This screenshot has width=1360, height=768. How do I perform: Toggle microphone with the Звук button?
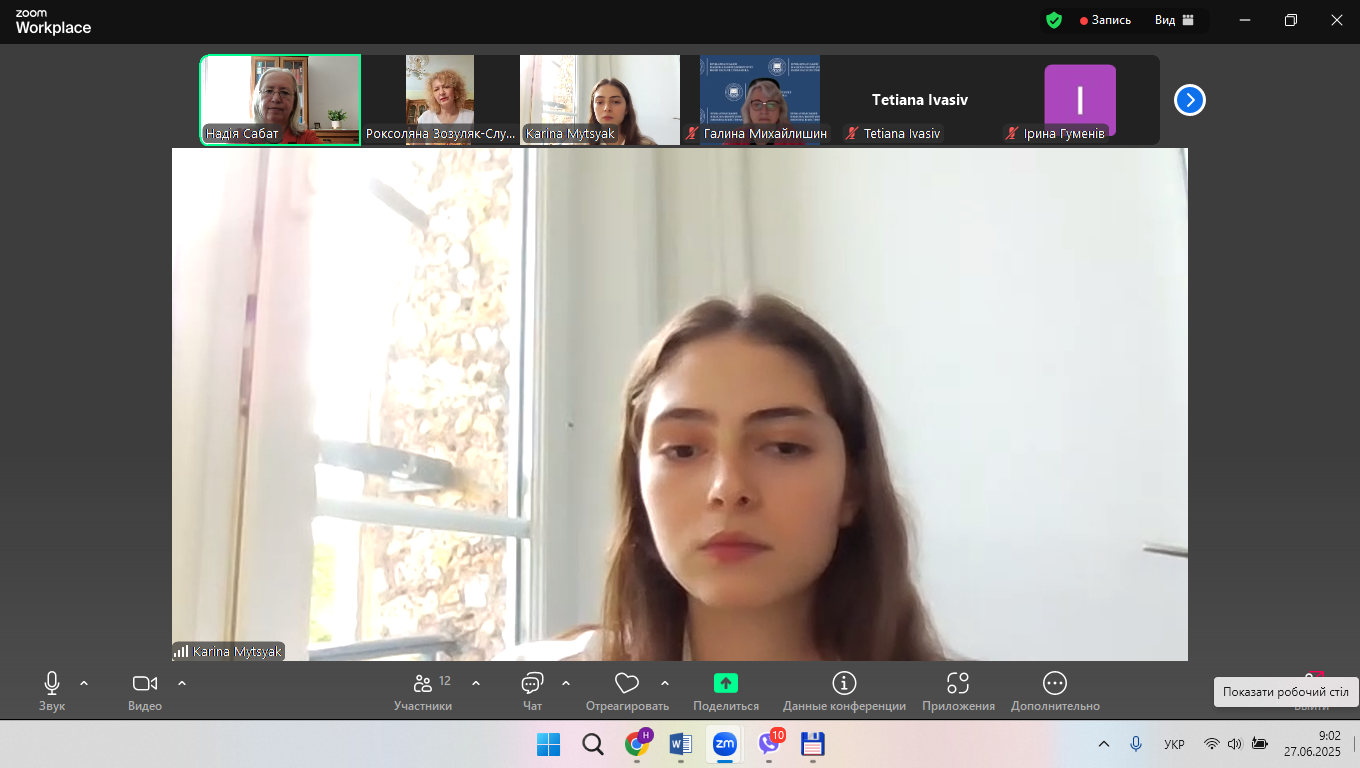click(52, 690)
